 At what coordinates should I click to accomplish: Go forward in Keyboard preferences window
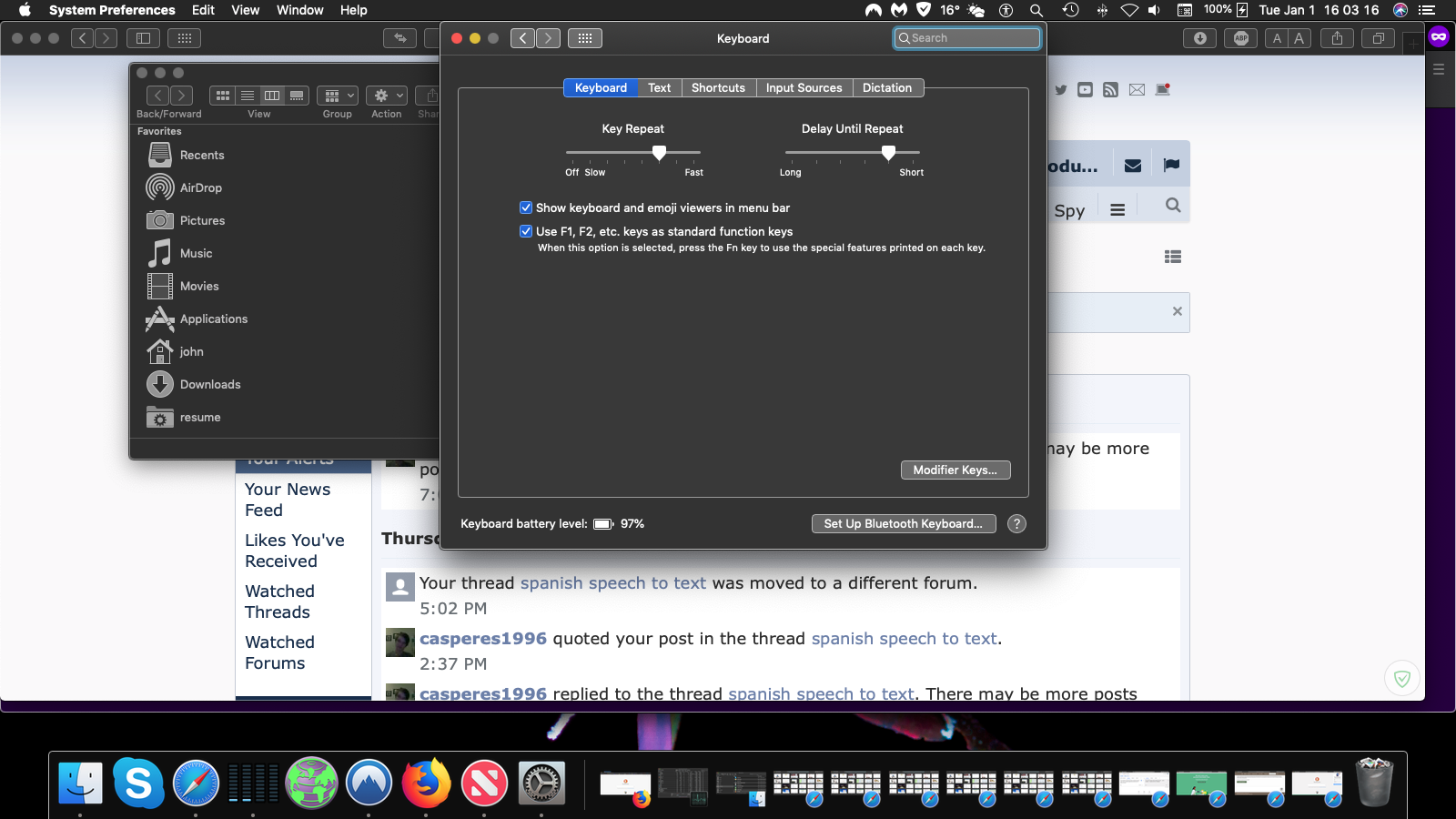point(548,38)
